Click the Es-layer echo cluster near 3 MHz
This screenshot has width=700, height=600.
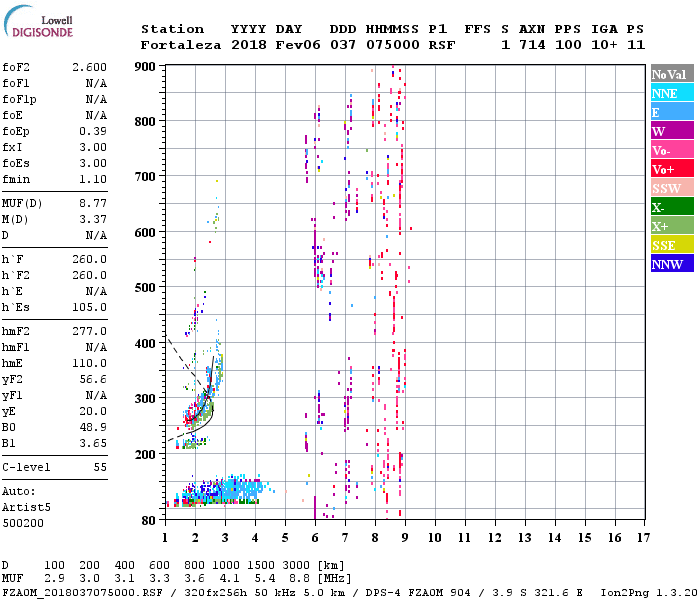(219, 490)
